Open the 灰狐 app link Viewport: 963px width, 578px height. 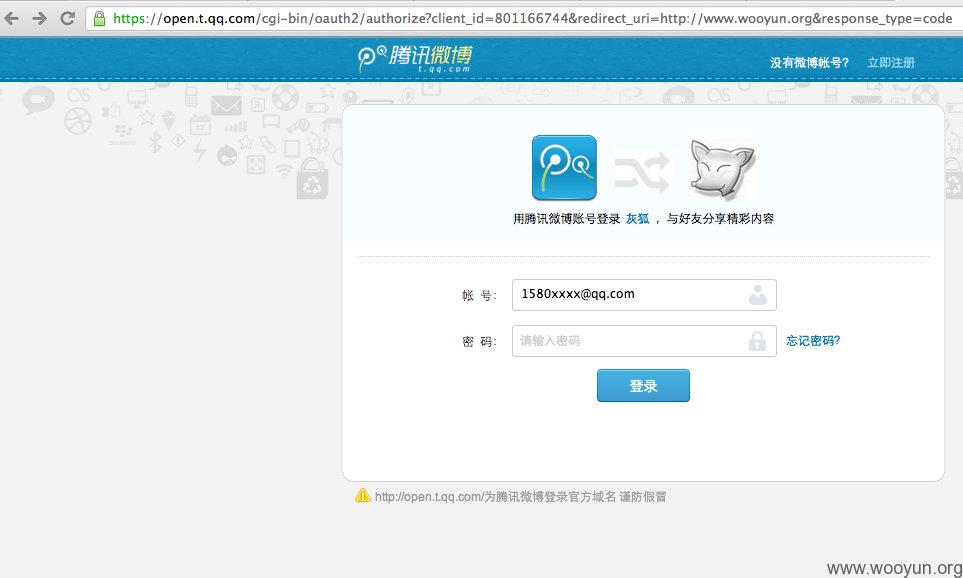[637, 219]
